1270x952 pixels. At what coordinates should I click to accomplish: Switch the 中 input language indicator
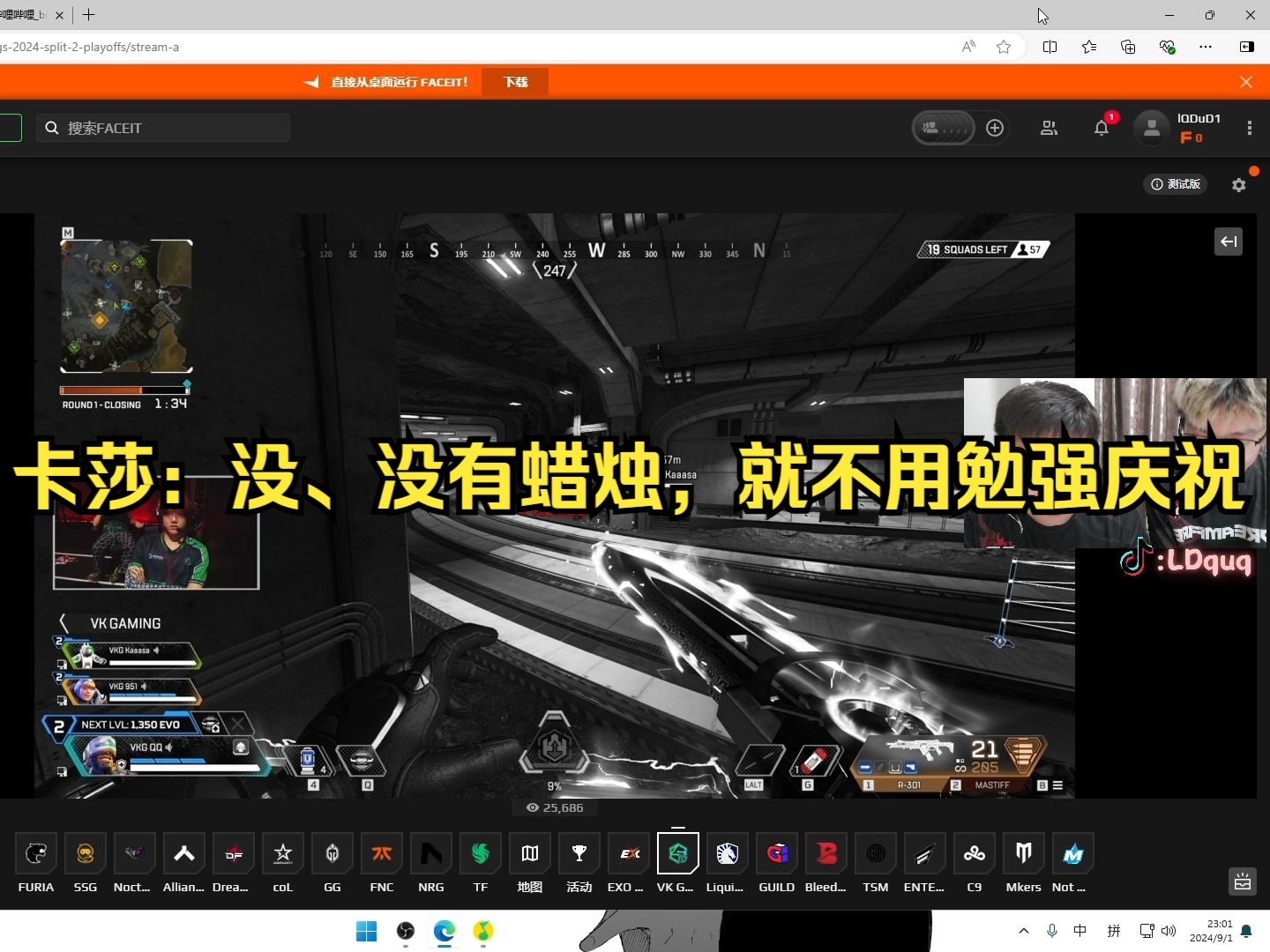click(1080, 931)
